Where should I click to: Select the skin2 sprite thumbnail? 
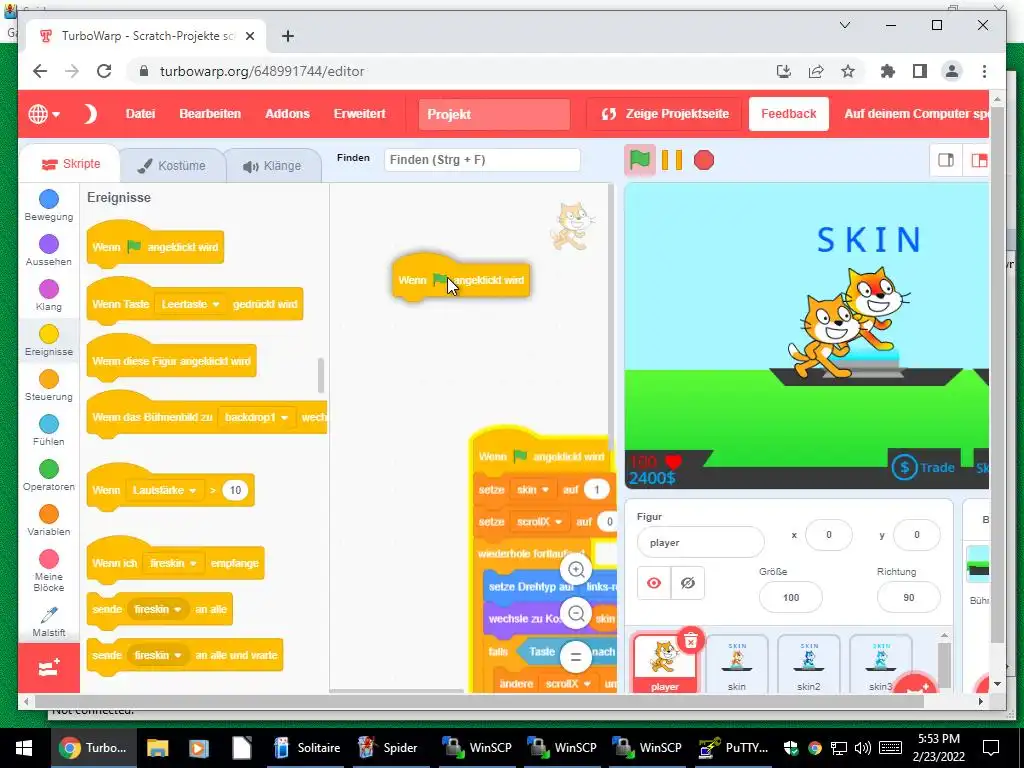[808, 664]
